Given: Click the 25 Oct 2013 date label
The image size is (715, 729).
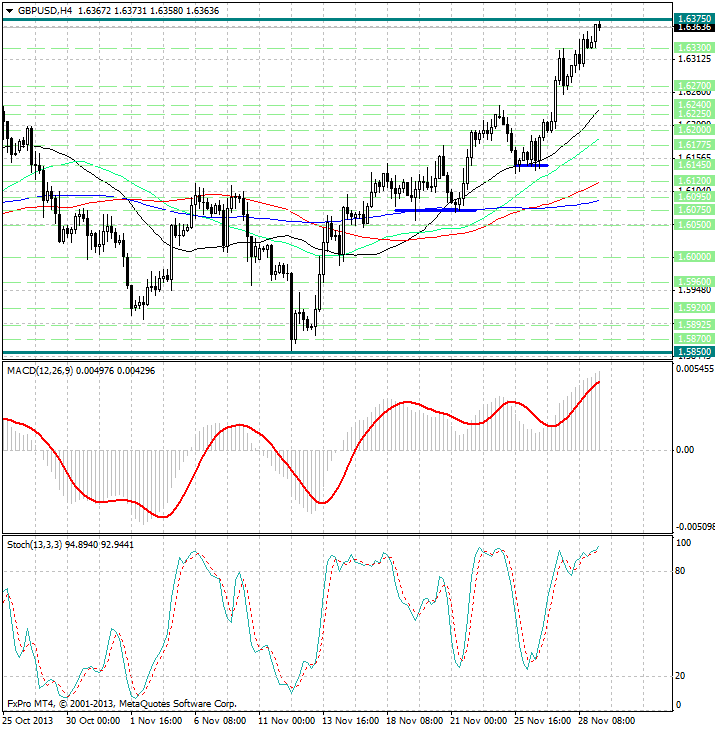Looking at the screenshot, I should (27, 720).
